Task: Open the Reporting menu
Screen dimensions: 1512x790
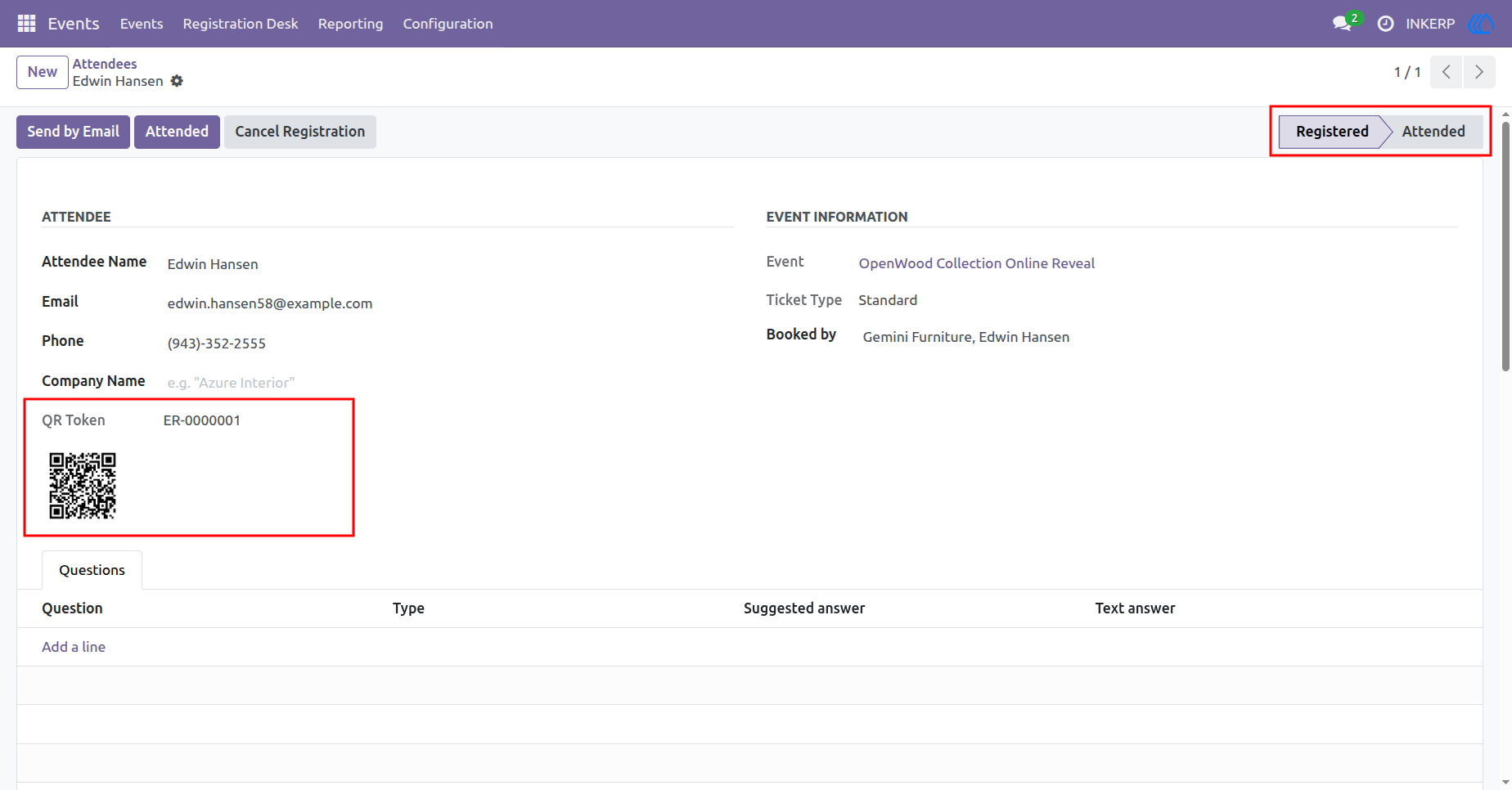Action: click(350, 24)
